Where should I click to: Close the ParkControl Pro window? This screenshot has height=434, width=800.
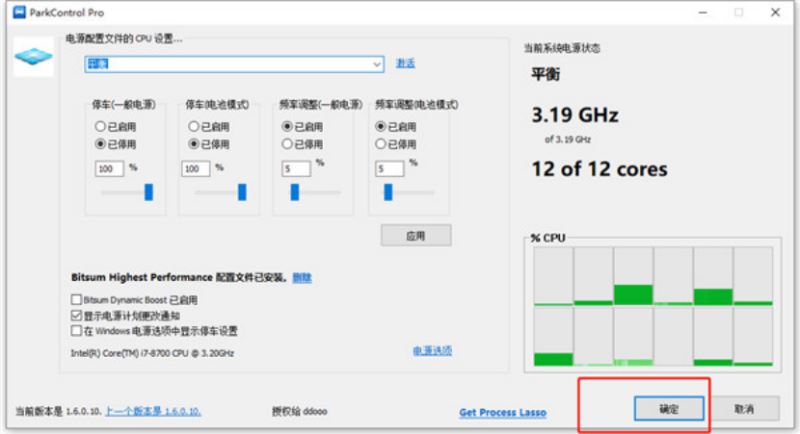coord(775,12)
